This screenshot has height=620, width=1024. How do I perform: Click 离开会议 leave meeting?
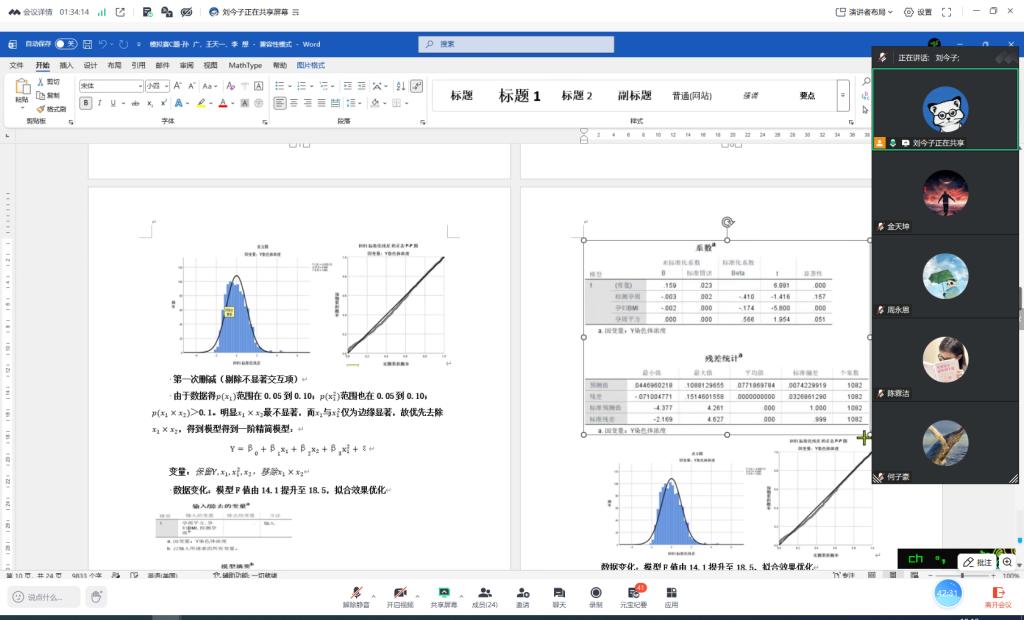coord(998,596)
